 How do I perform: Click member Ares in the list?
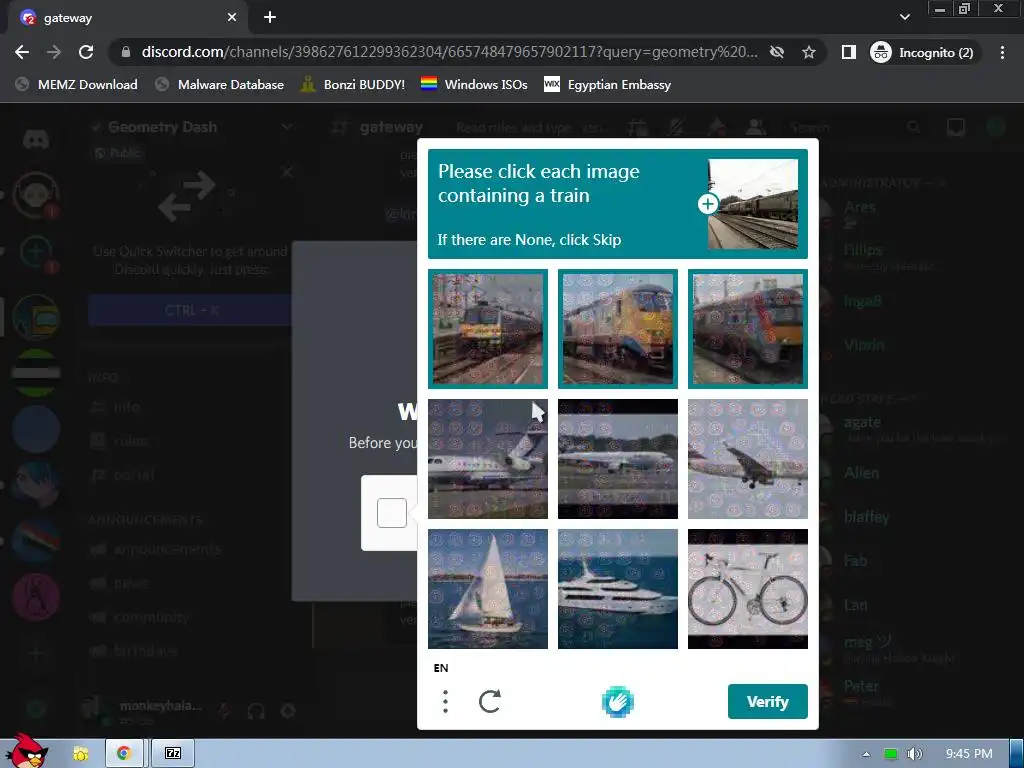pos(859,207)
